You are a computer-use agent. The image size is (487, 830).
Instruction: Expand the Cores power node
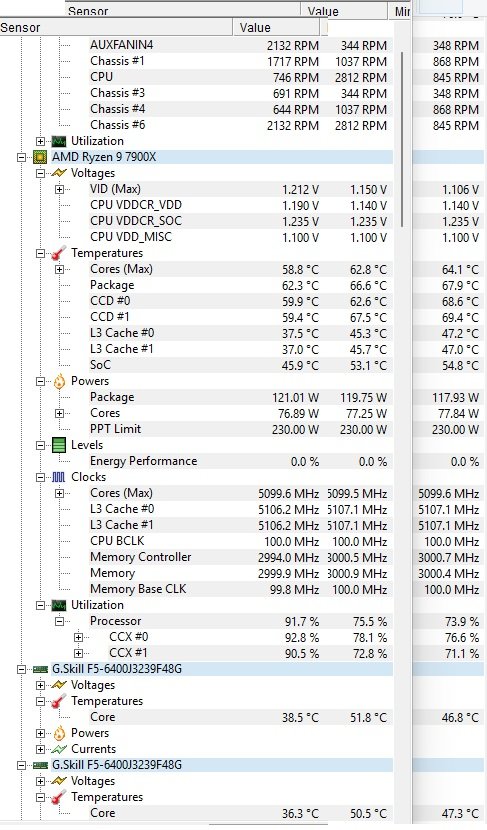pyautogui.click(x=60, y=413)
